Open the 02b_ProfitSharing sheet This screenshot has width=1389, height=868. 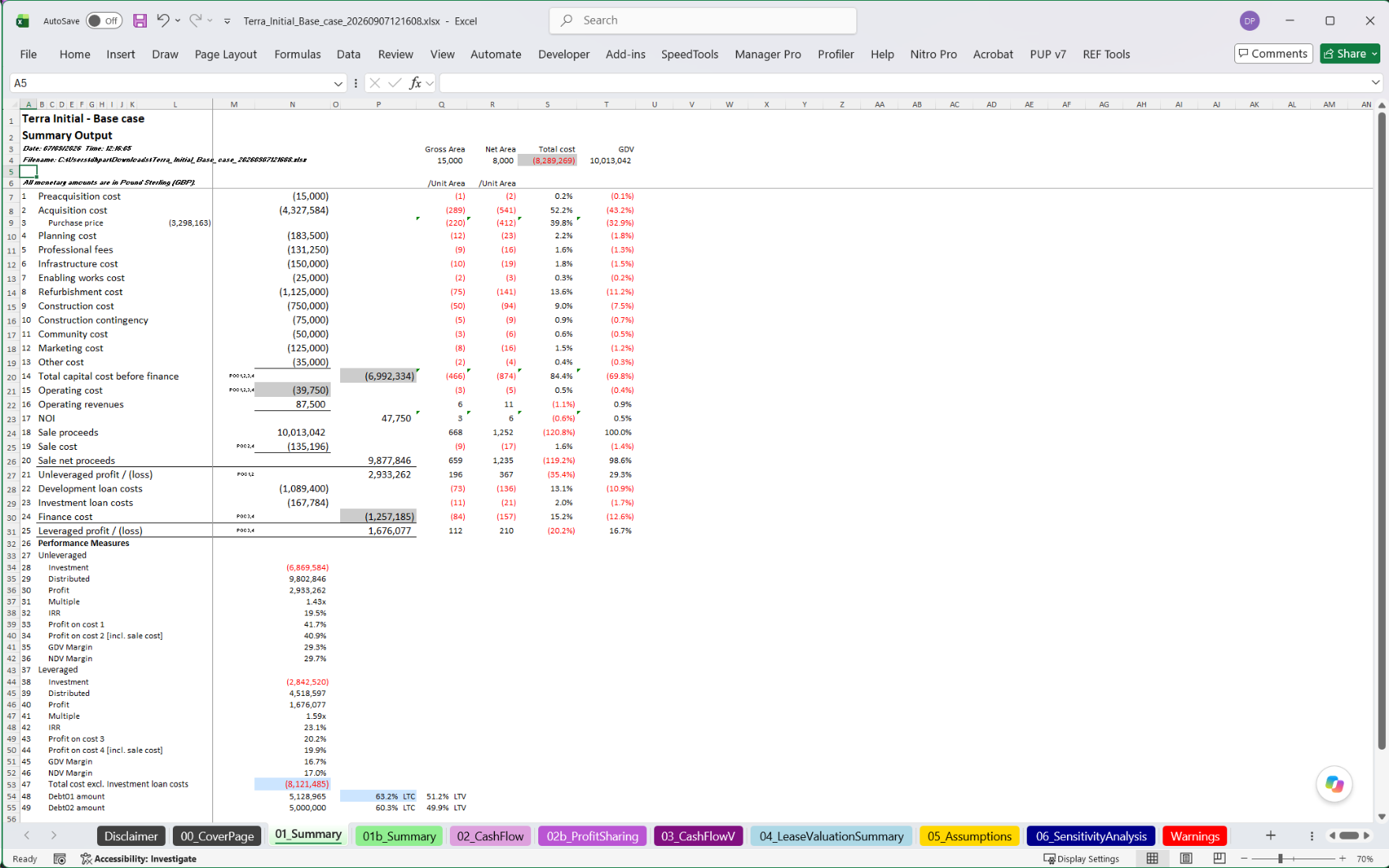(x=593, y=836)
